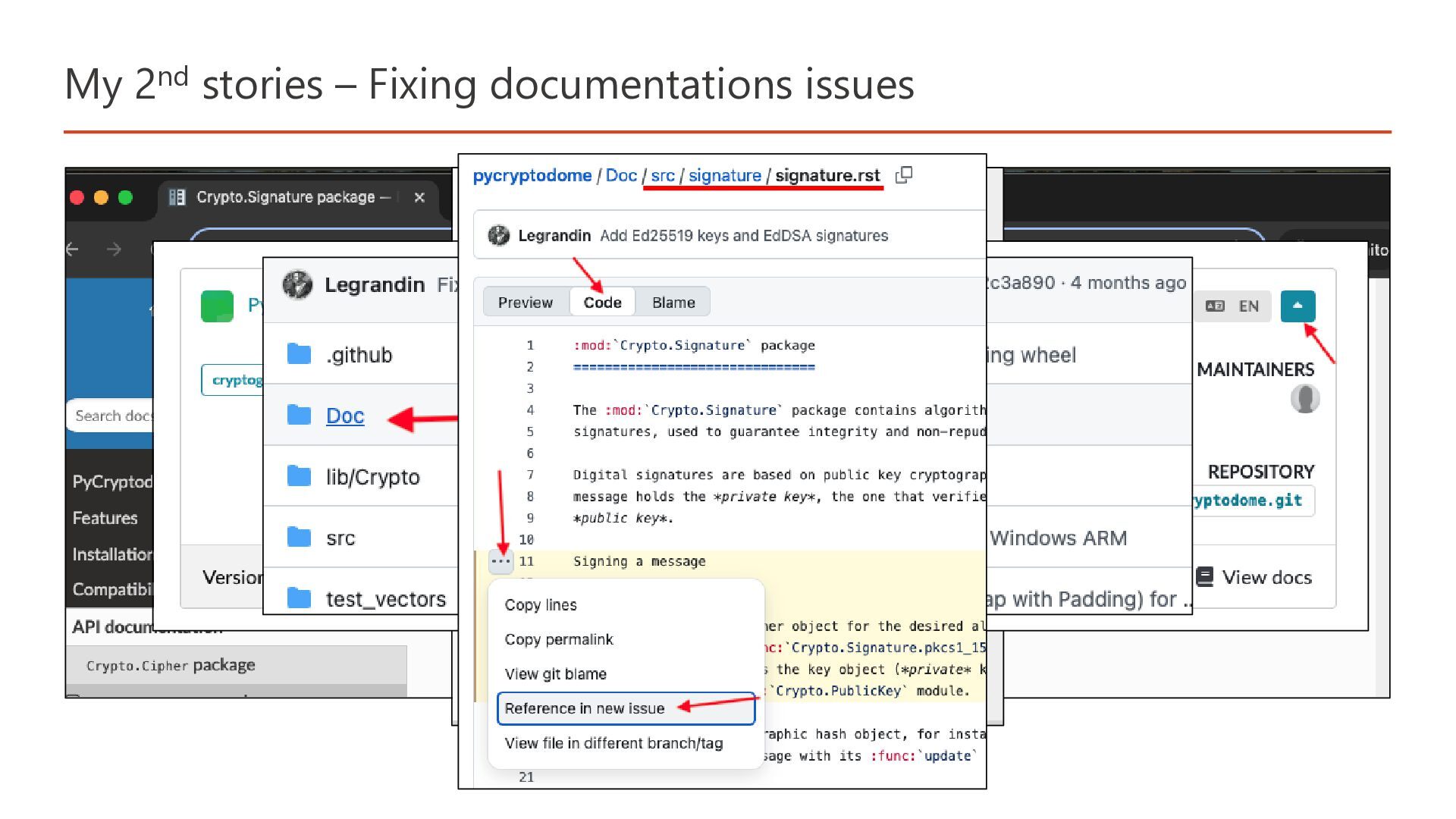Click the maintainer avatar image
Image resolution: width=1456 pixels, height=819 pixels.
click(x=1304, y=399)
